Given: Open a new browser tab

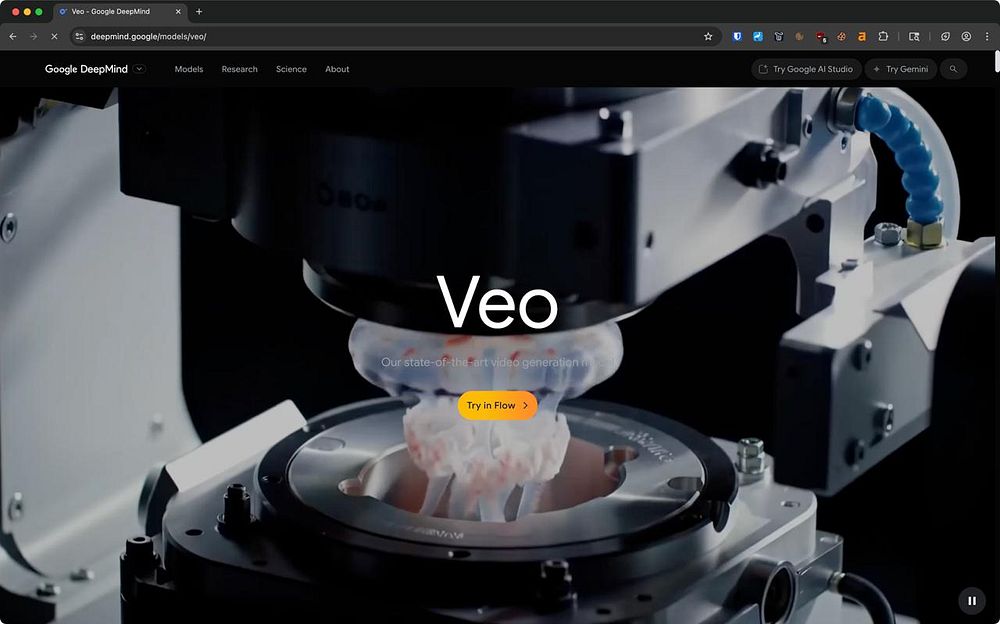Looking at the screenshot, I should (x=199, y=11).
